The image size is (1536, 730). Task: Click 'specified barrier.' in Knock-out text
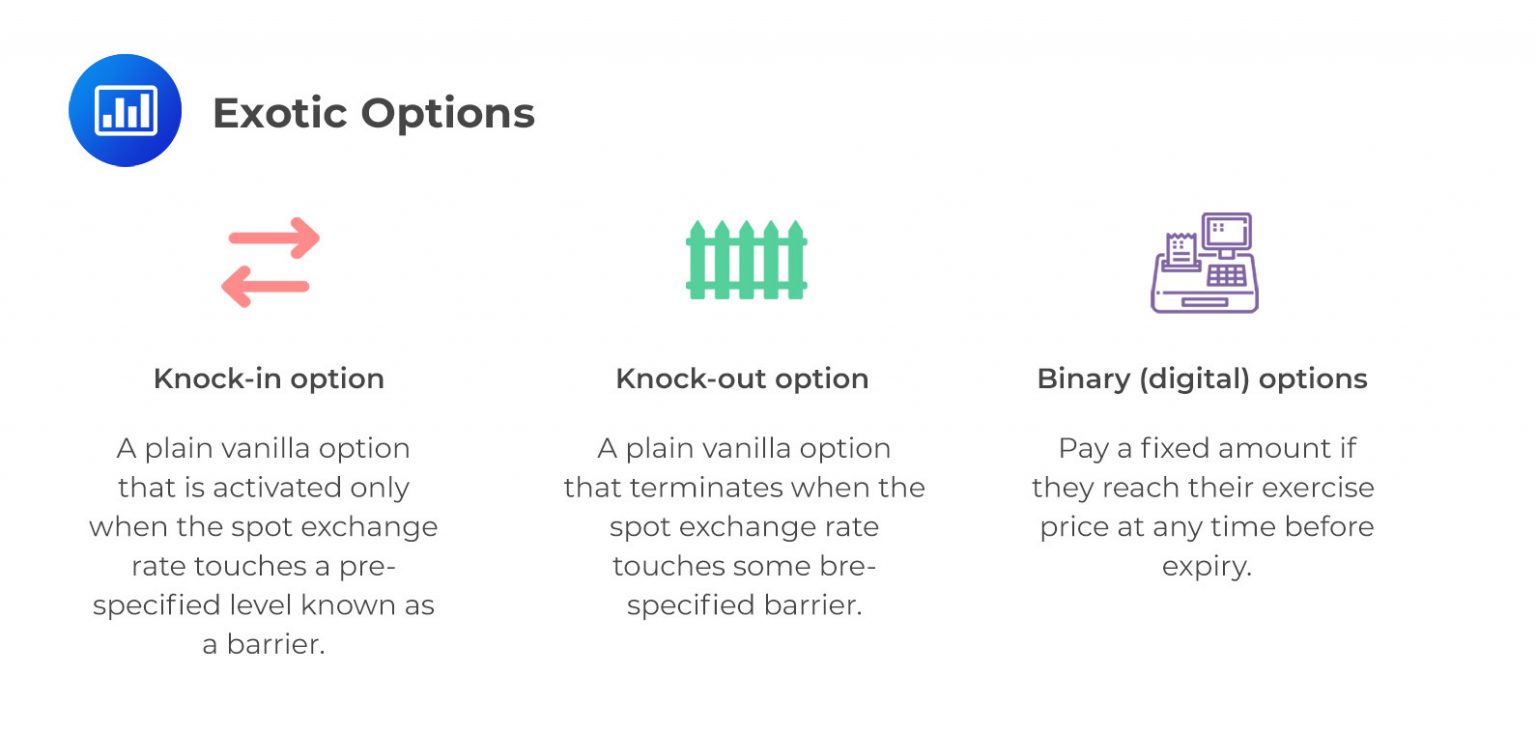coord(744,606)
